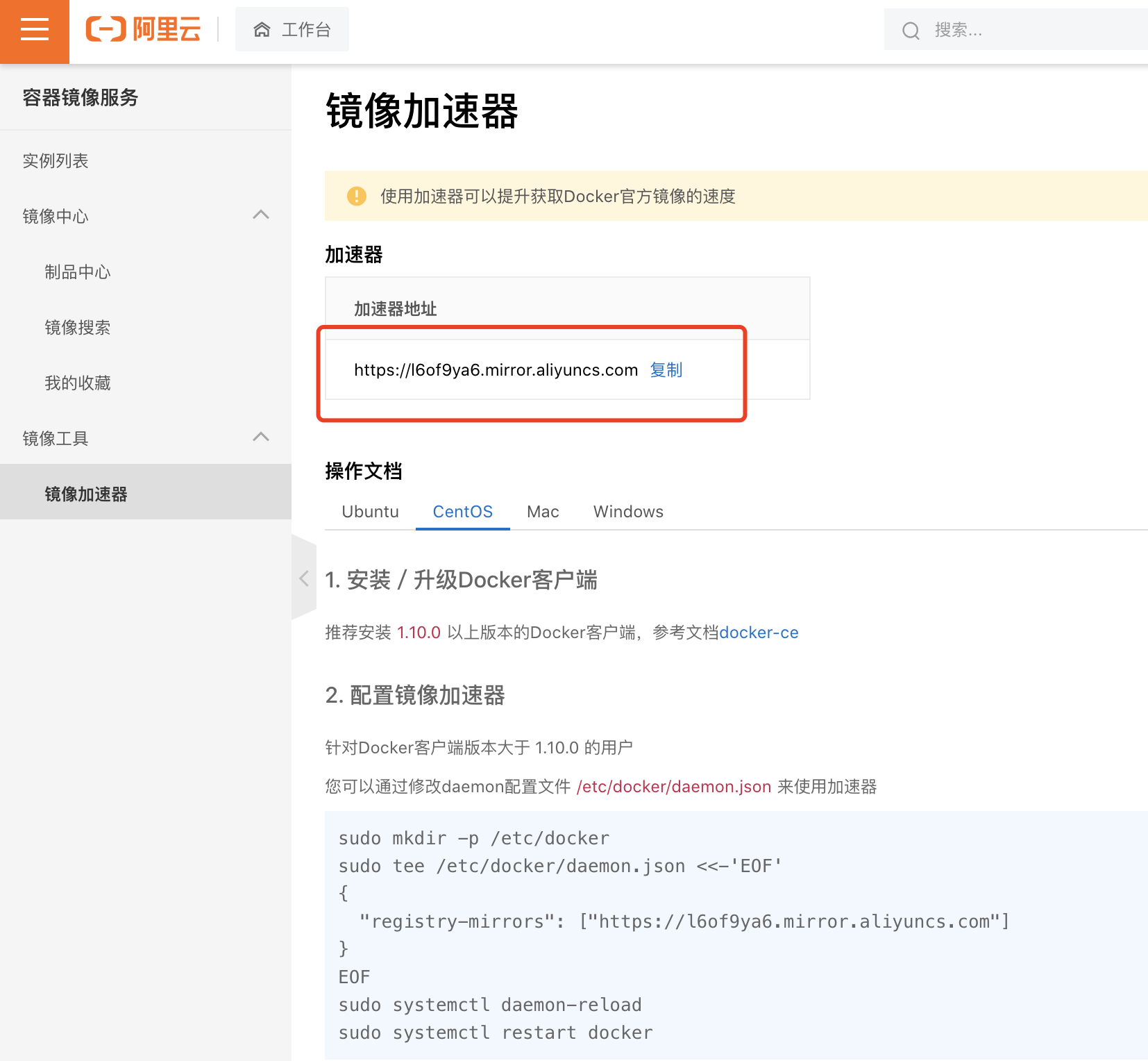
Task: Click the accelerator URL https://l6of9ya6.mirror.aliyuncs.com
Action: pos(496,370)
